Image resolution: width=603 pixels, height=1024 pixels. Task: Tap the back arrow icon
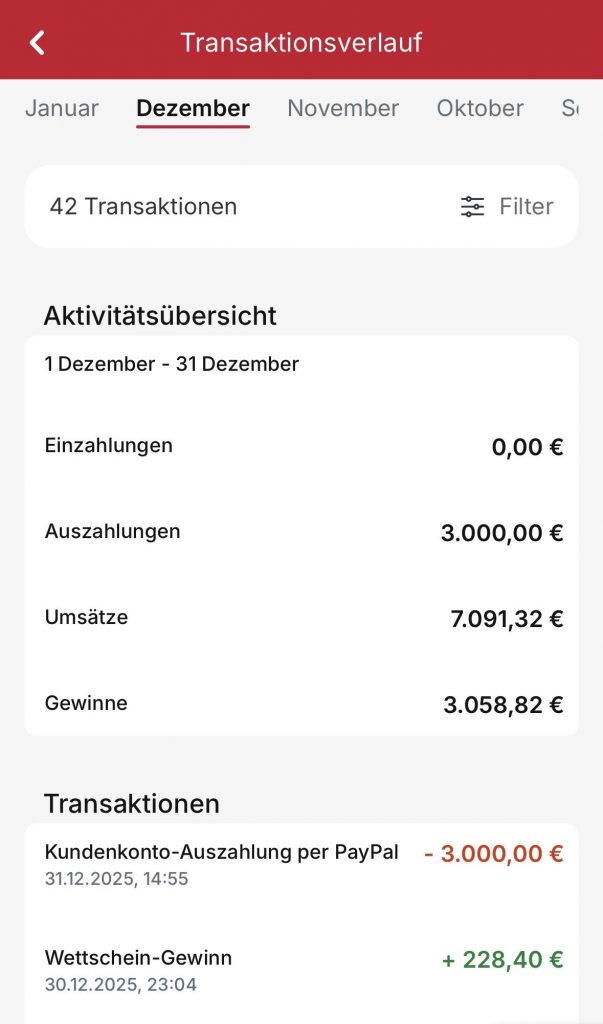click(x=38, y=42)
